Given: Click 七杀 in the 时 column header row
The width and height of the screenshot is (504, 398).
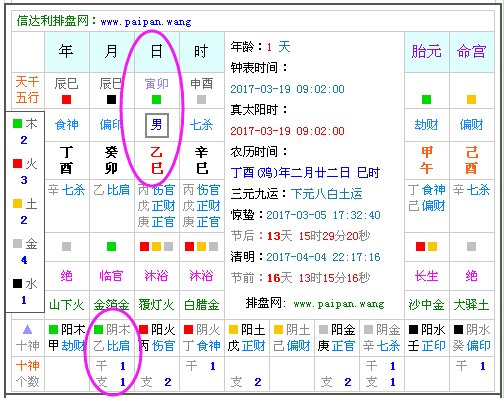Looking at the screenshot, I should [x=201, y=125].
